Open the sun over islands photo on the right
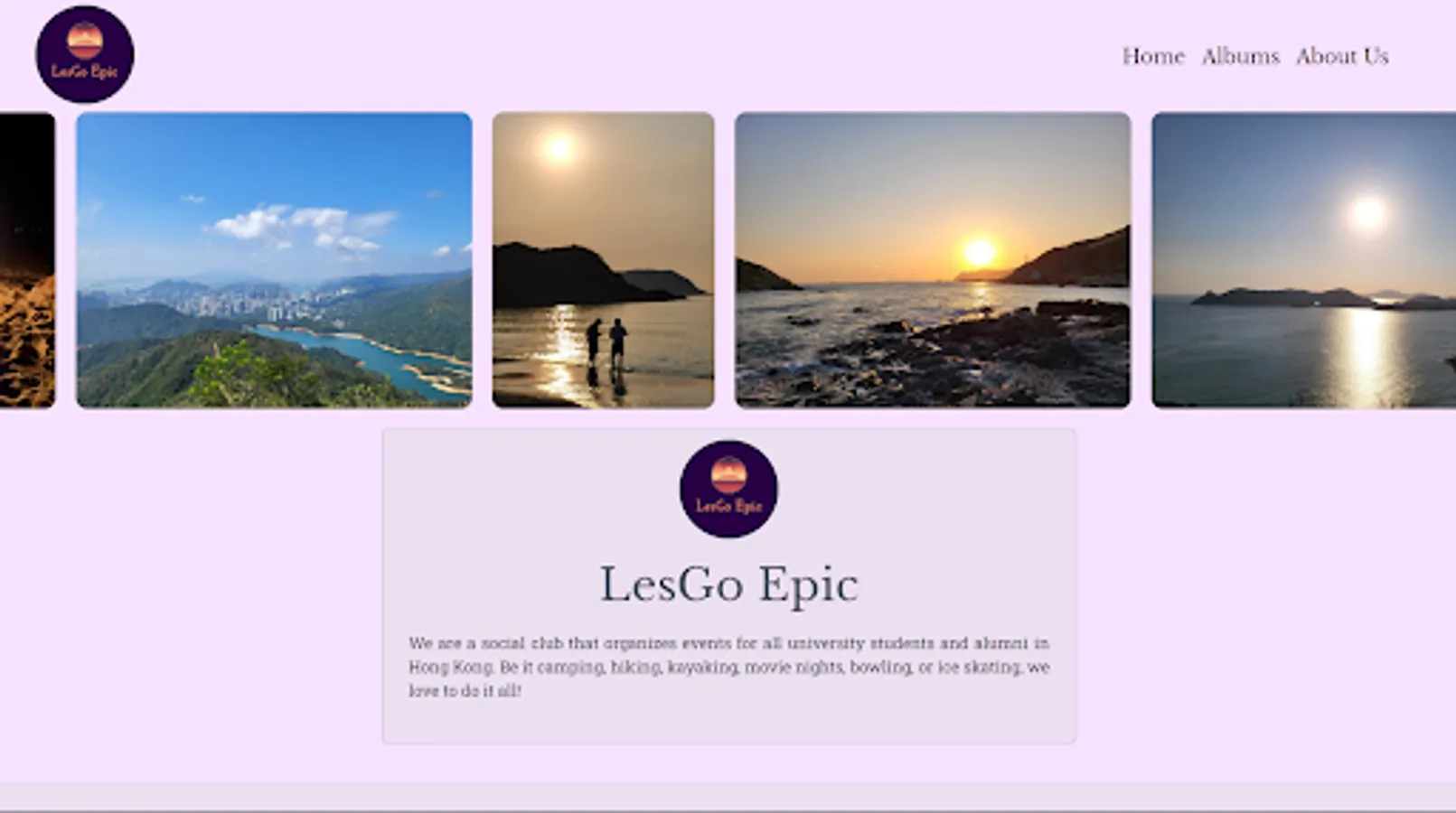Image resolution: width=1456 pixels, height=813 pixels. point(1303,260)
